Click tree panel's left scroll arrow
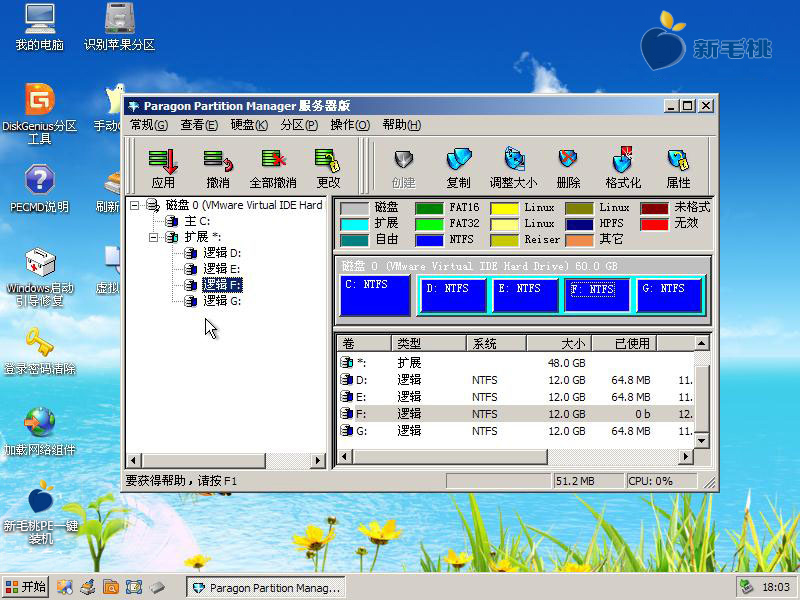Image resolution: width=800 pixels, height=600 pixels. [x=134, y=461]
